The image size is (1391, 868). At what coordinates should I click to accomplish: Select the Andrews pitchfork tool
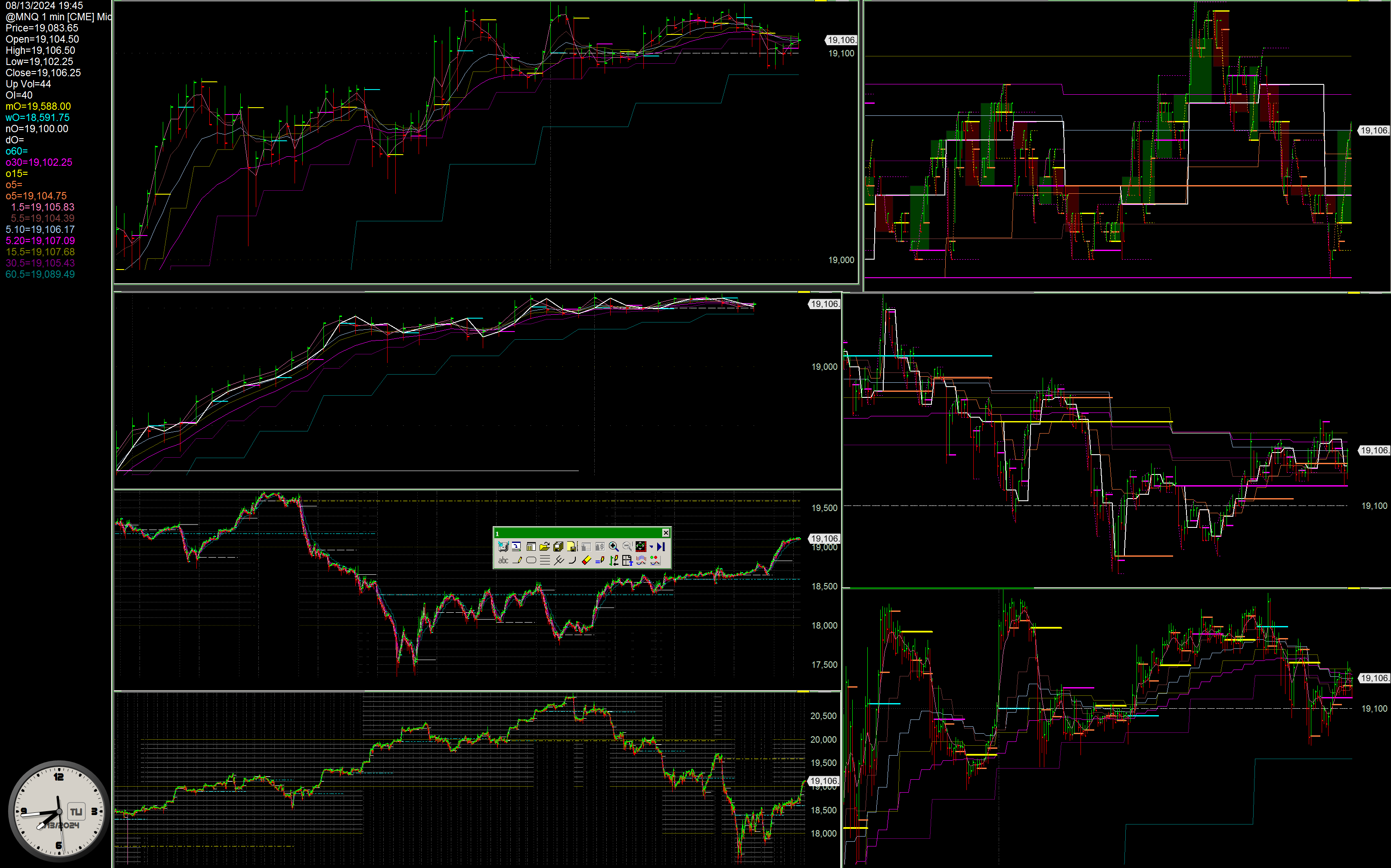click(559, 560)
